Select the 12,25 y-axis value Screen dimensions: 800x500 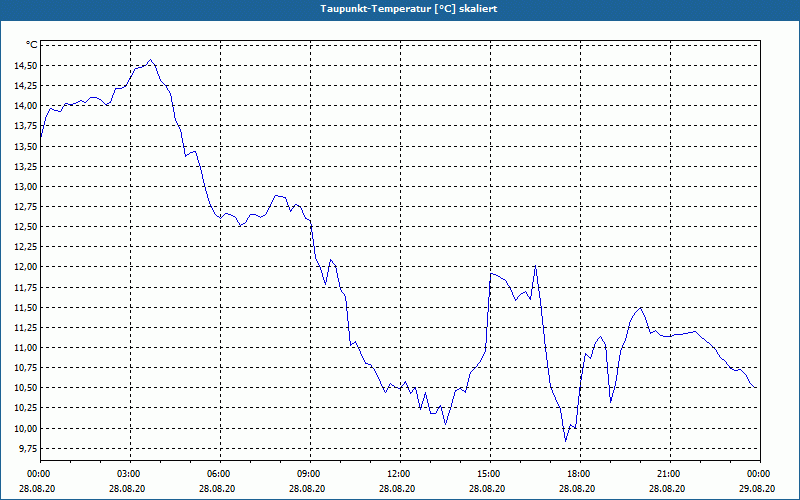[x=24, y=247]
